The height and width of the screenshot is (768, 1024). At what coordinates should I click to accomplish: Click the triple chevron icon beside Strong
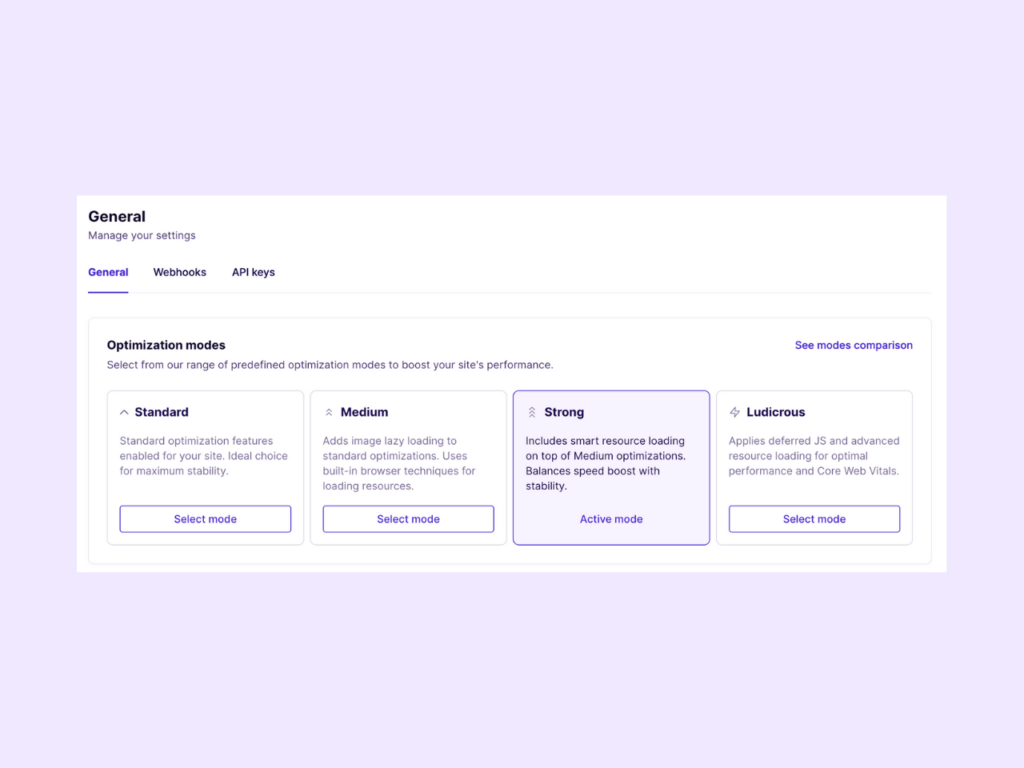(x=532, y=412)
